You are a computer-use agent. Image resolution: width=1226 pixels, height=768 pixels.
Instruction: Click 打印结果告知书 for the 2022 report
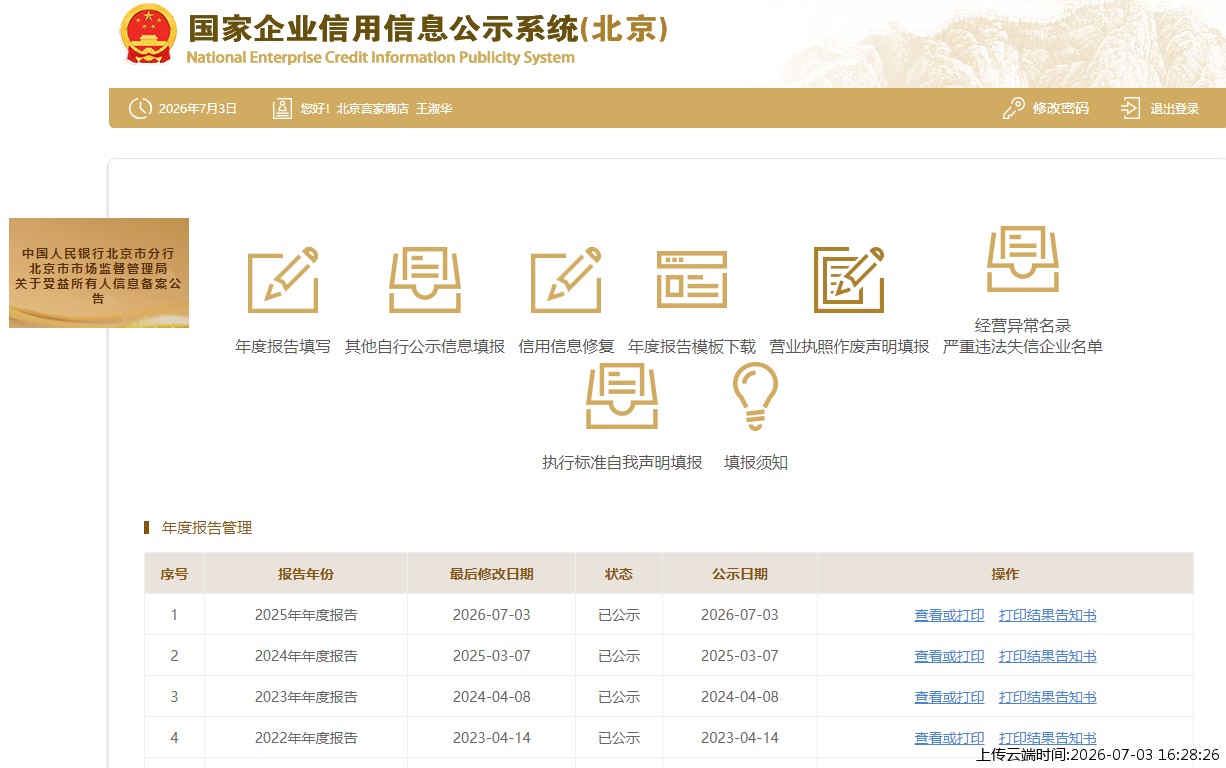tap(1047, 738)
